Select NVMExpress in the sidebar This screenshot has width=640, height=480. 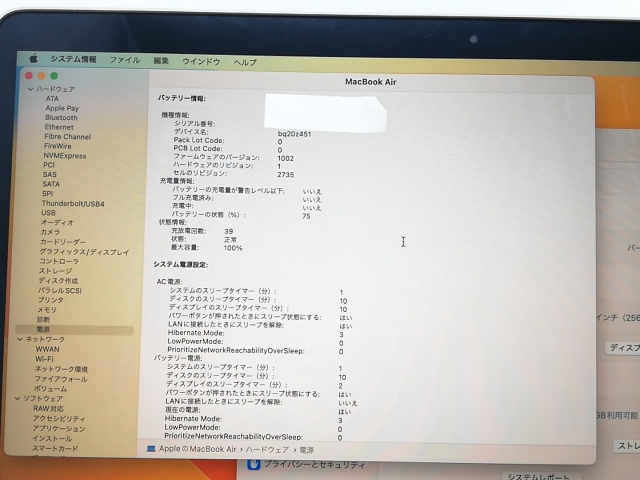pyautogui.click(x=65, y=156)
